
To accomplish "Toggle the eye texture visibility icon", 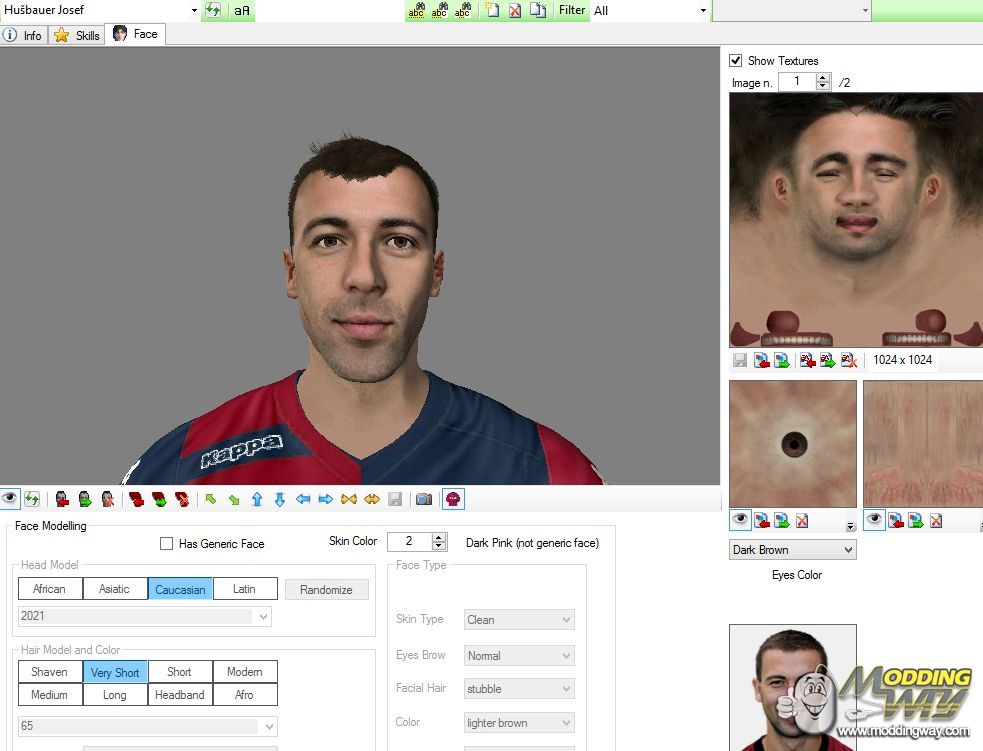I will [740, 520].
